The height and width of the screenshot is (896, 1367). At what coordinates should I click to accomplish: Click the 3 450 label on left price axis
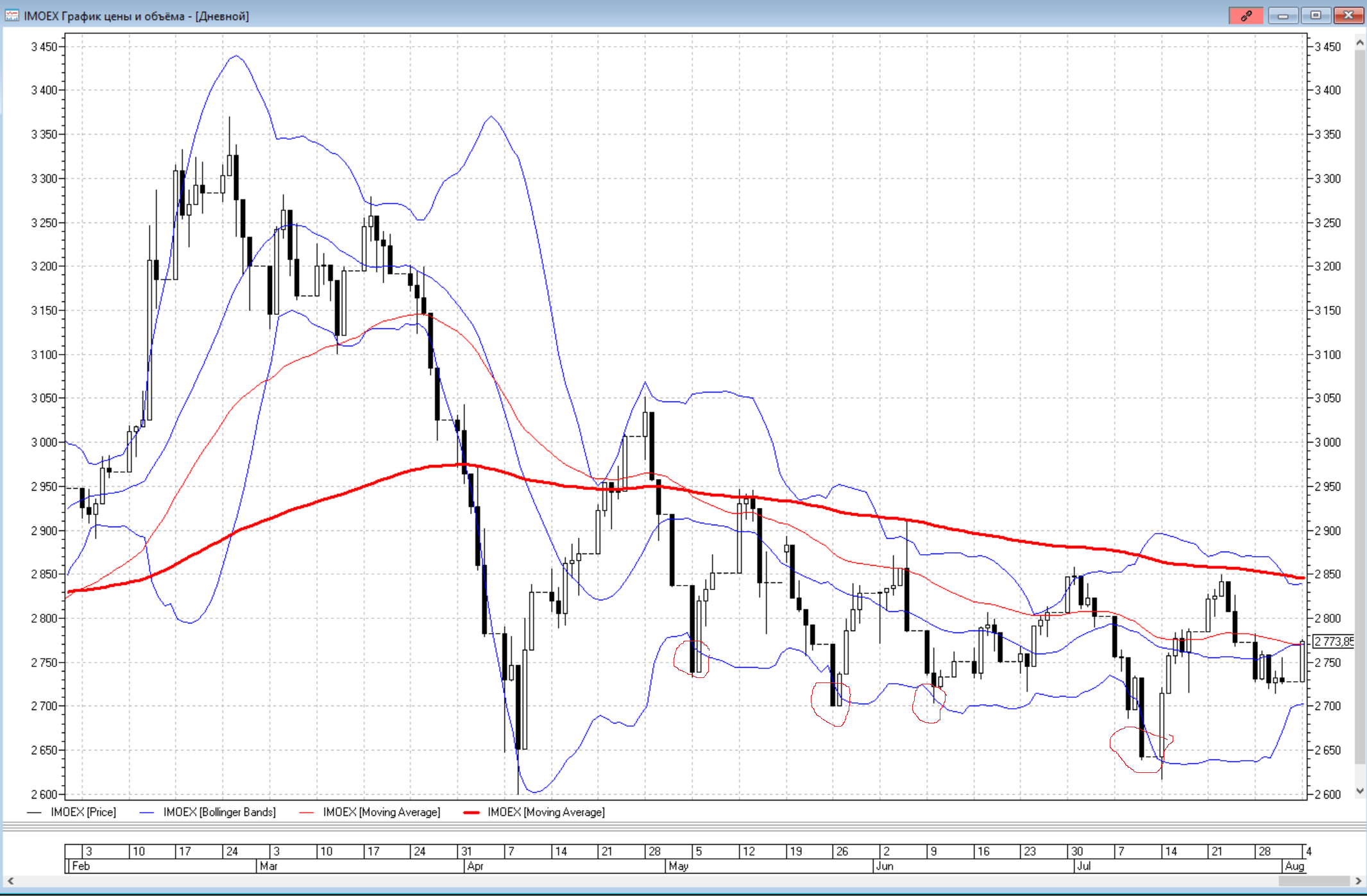pos(44,47)
